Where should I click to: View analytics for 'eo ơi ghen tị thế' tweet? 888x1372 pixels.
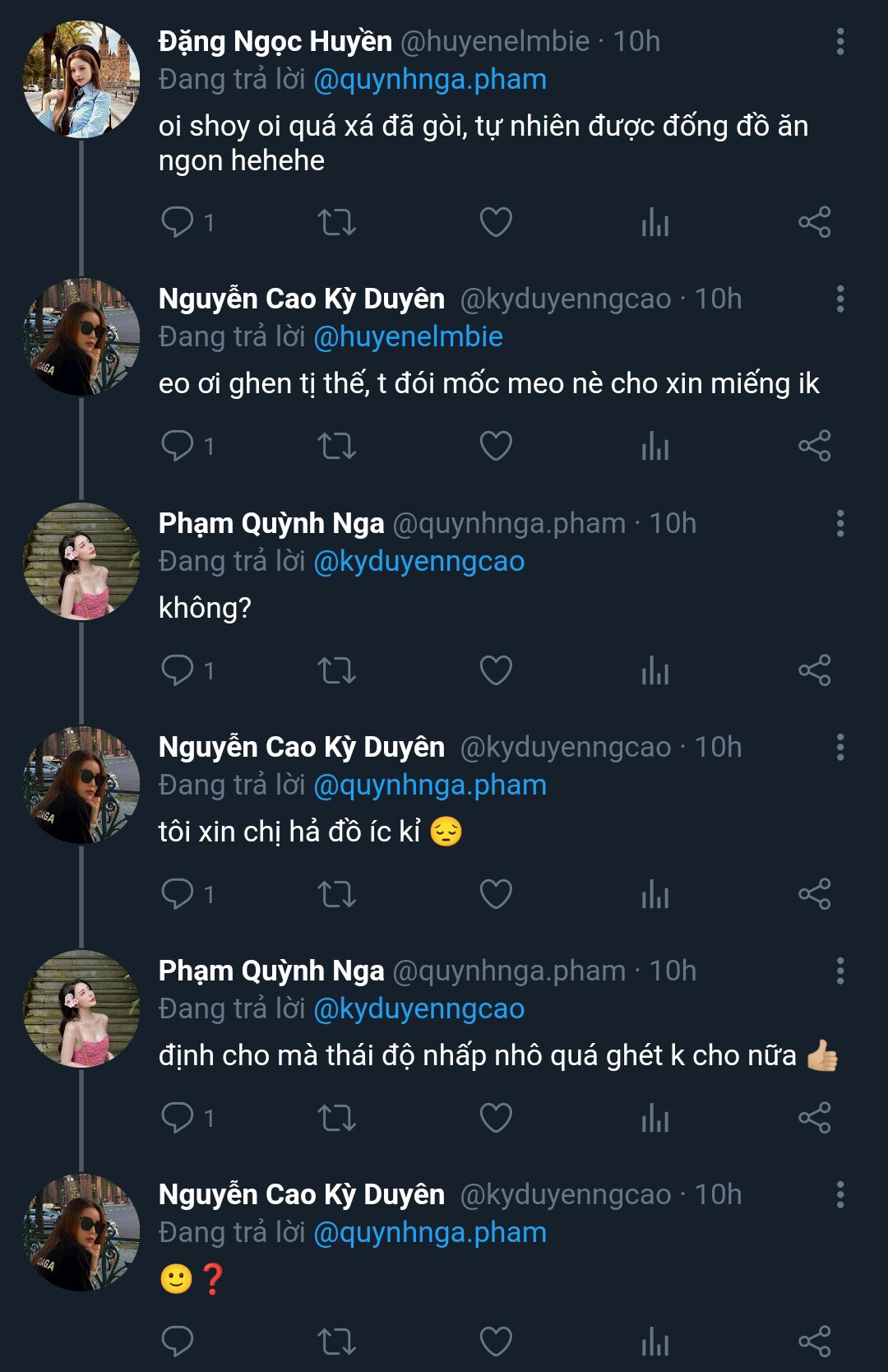click(x=655, y=446)
